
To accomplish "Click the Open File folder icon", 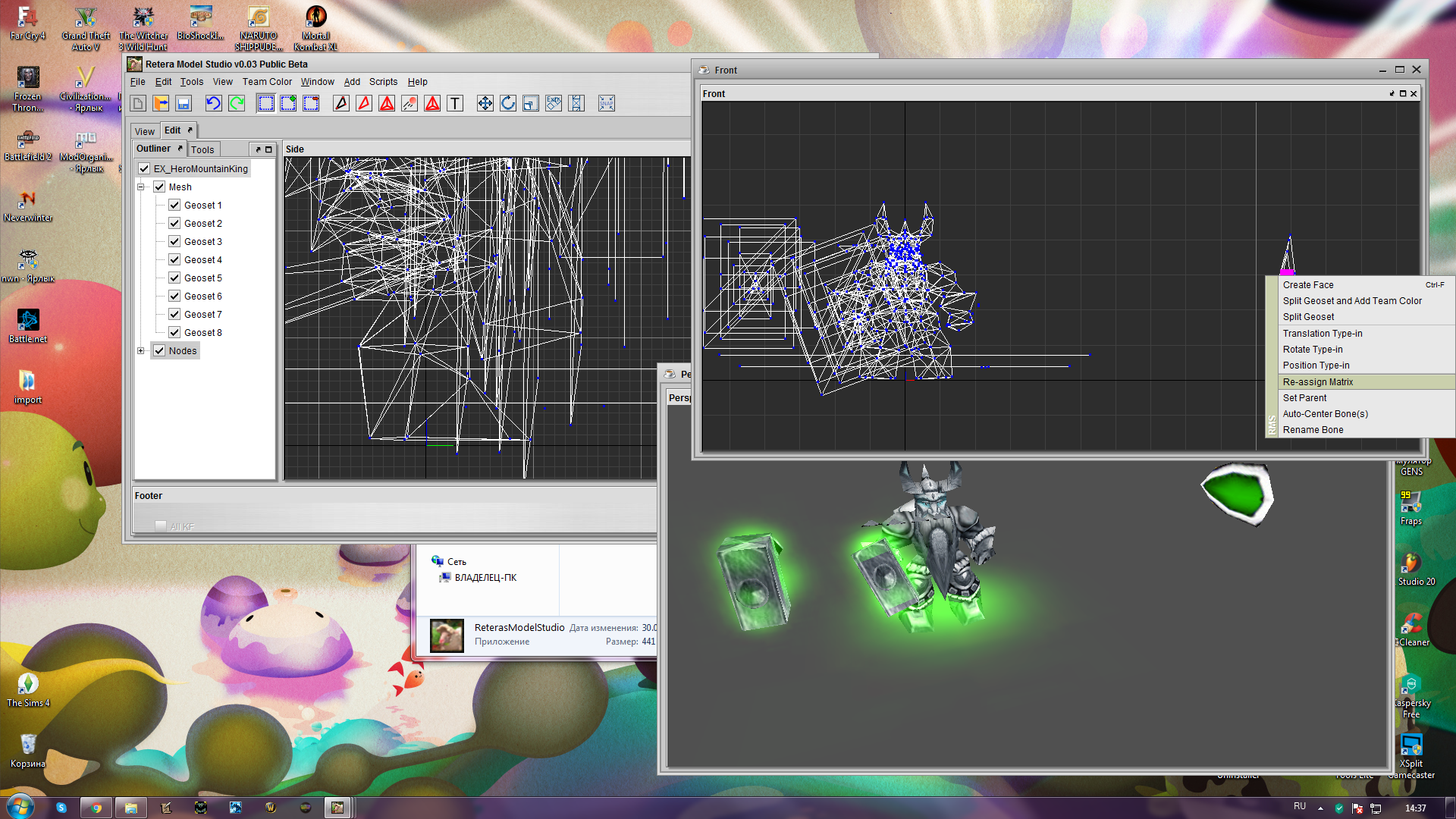I will (x=161, y=104).
